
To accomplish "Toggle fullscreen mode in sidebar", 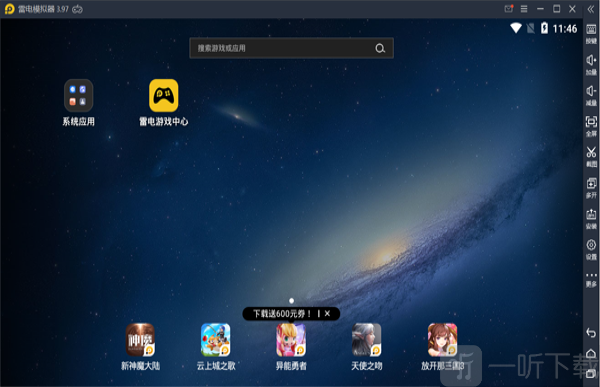I will [591, 126].
